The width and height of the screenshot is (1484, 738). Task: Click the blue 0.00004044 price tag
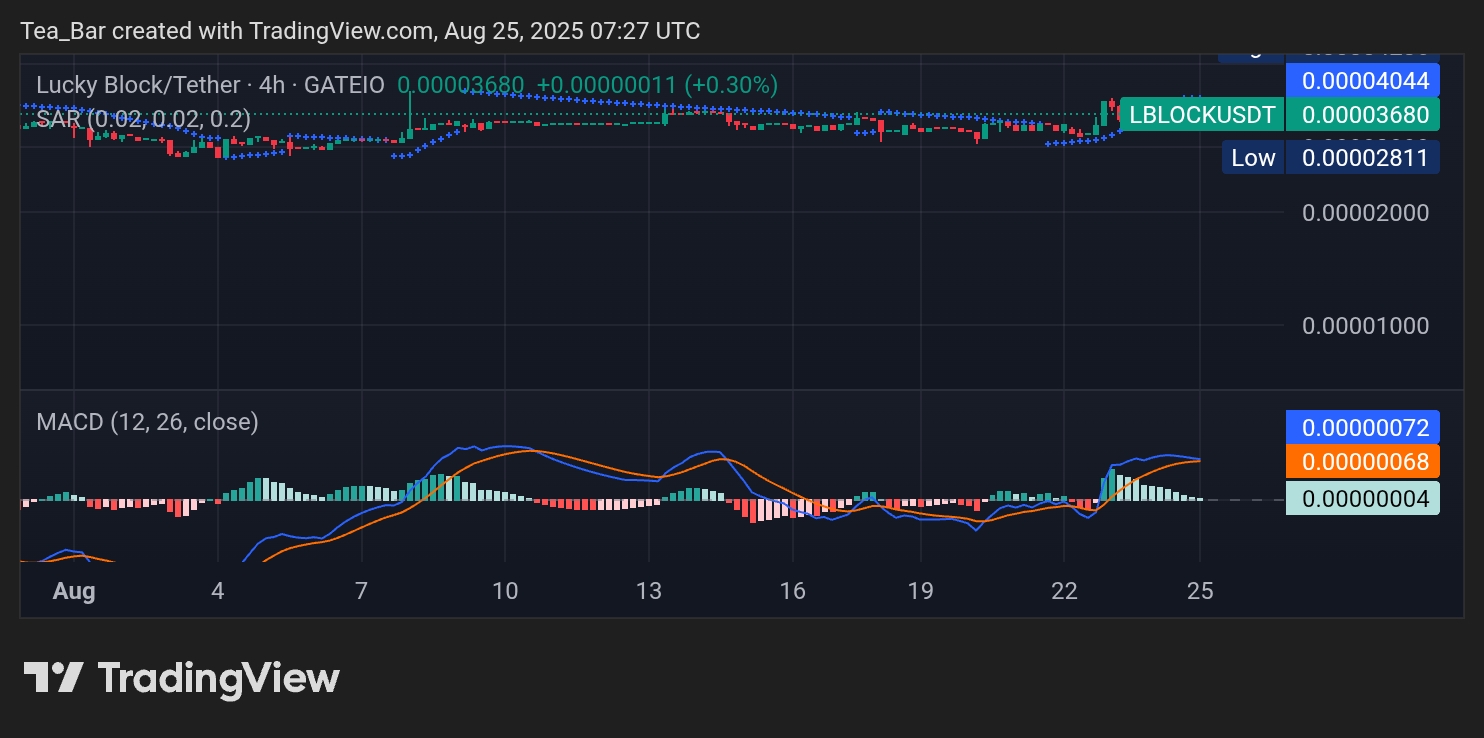pyautogui.click(x=1363, y=80)
